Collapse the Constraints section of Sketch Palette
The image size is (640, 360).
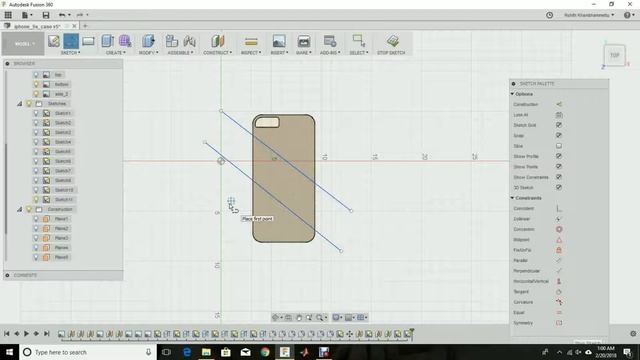tap(512, 198)
